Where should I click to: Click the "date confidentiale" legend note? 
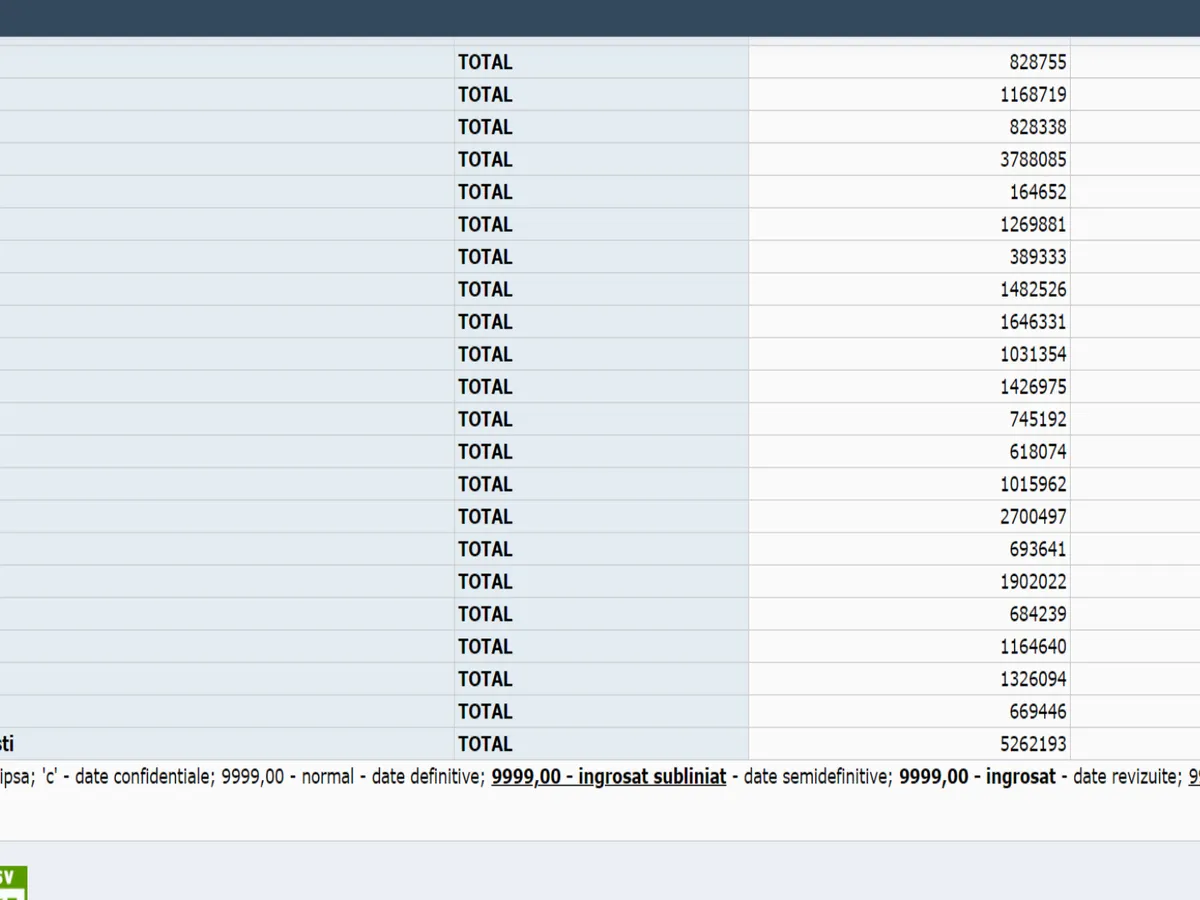(x=145, y=777)
